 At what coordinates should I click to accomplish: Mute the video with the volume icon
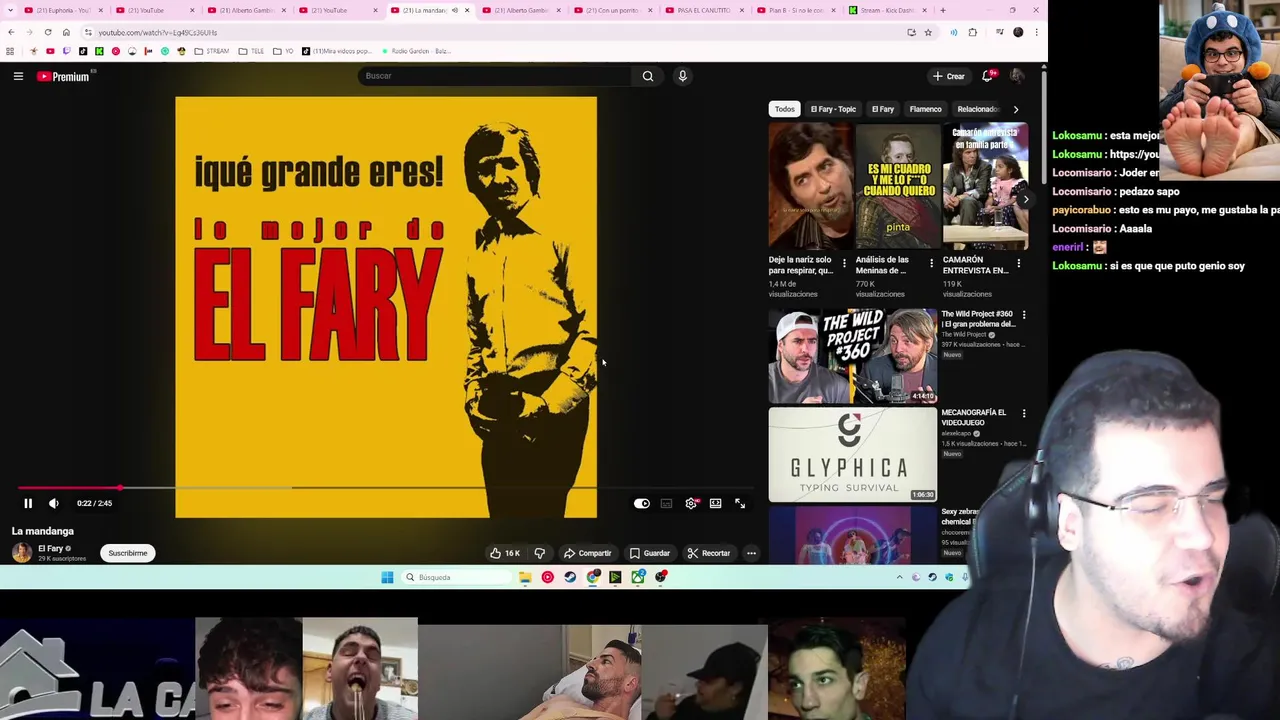point(54,503)
